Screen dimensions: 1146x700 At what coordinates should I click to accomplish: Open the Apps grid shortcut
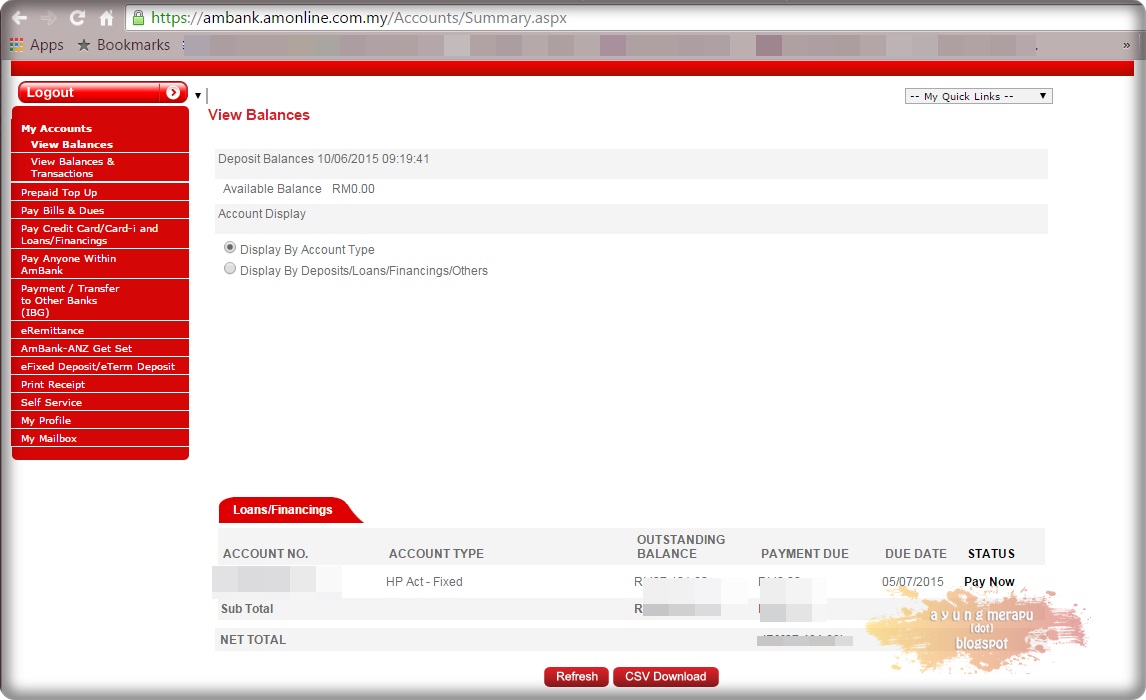coord(37,45)
